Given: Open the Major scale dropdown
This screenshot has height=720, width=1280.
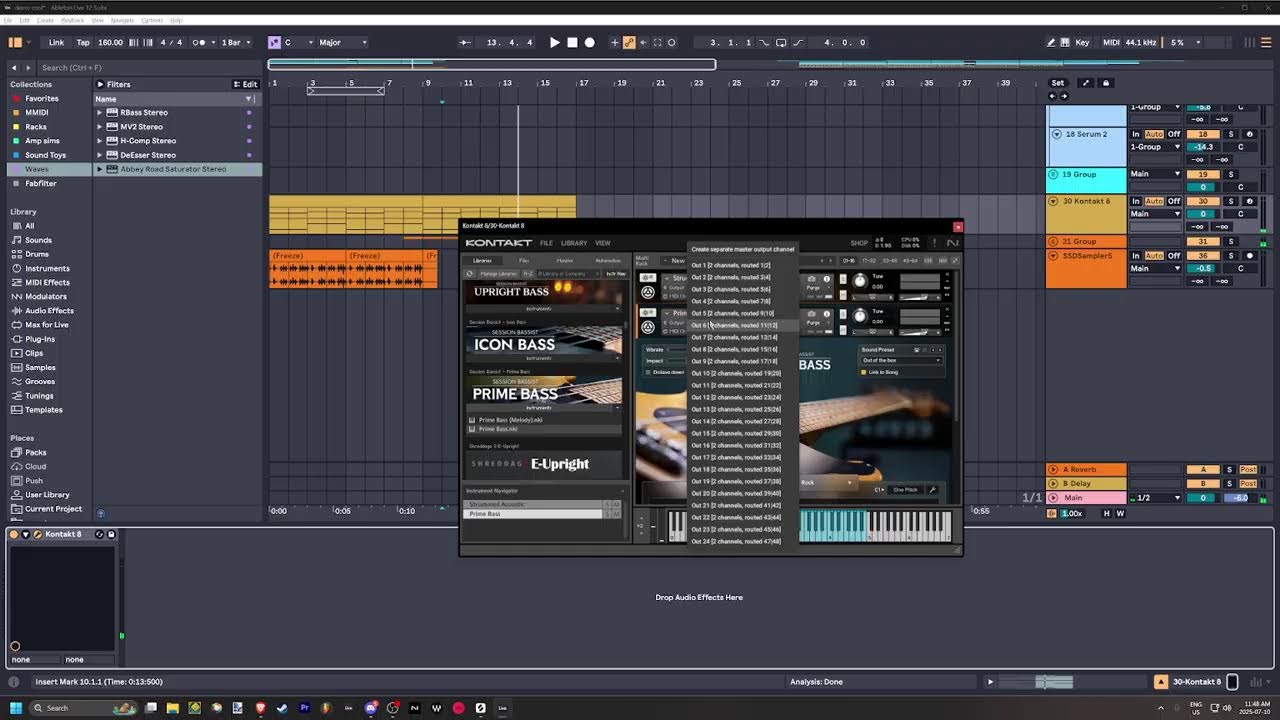Looking at the screenshot, I should 342,42.
